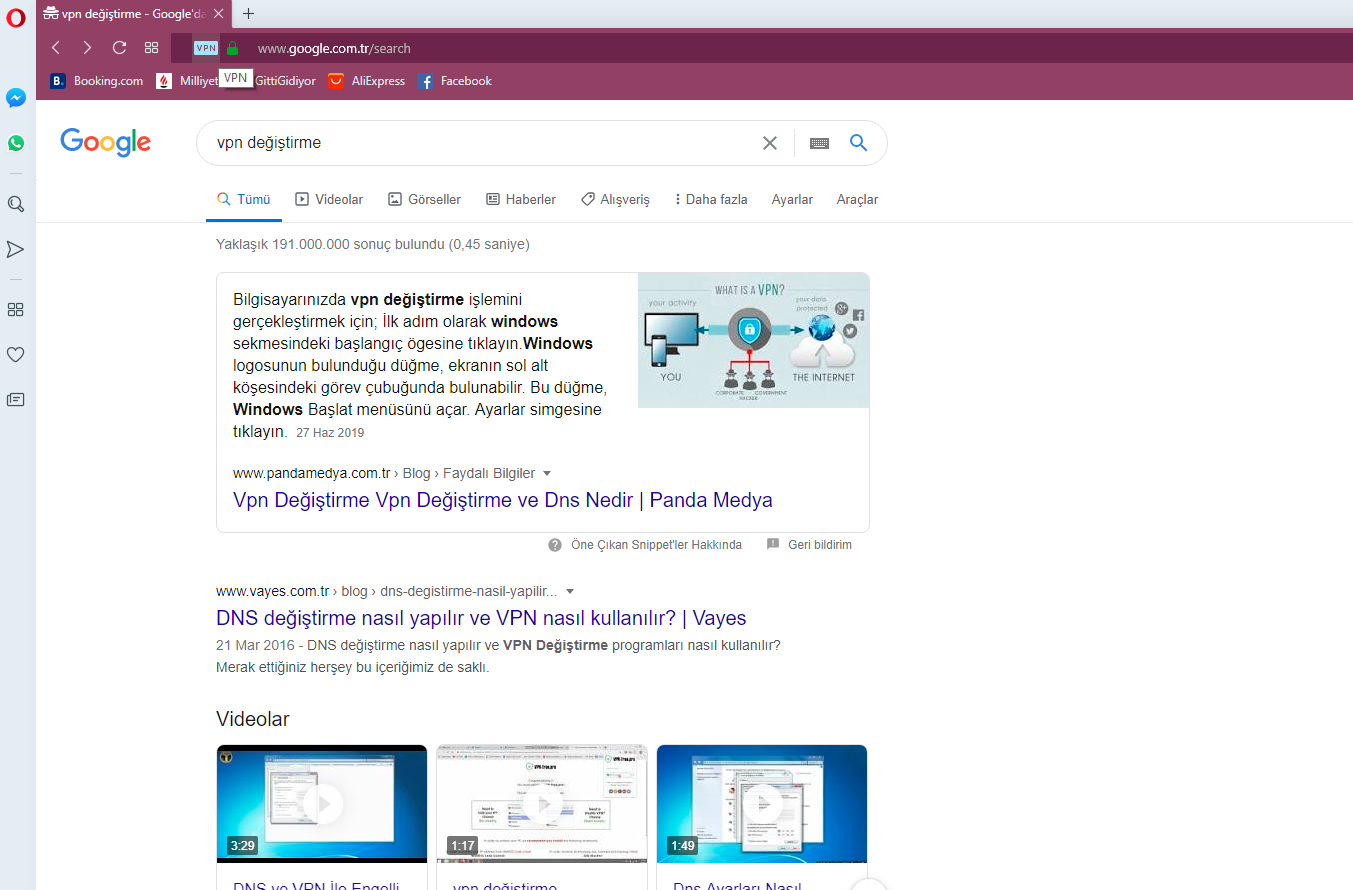Open the Facebook bookmark
1353x890 pixels.
(x=455, y=81)
